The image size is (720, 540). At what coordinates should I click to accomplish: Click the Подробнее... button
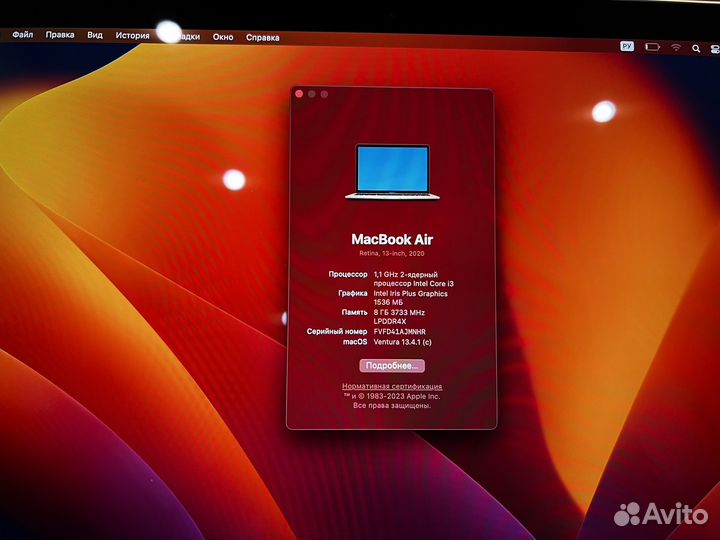pyautogui.click(x=392, y=366)
